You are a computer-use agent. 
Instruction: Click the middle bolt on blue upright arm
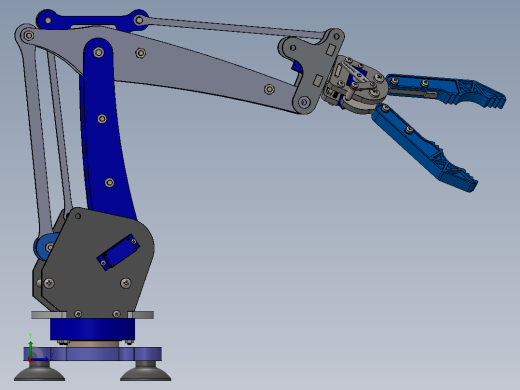(x=102, y=119)
